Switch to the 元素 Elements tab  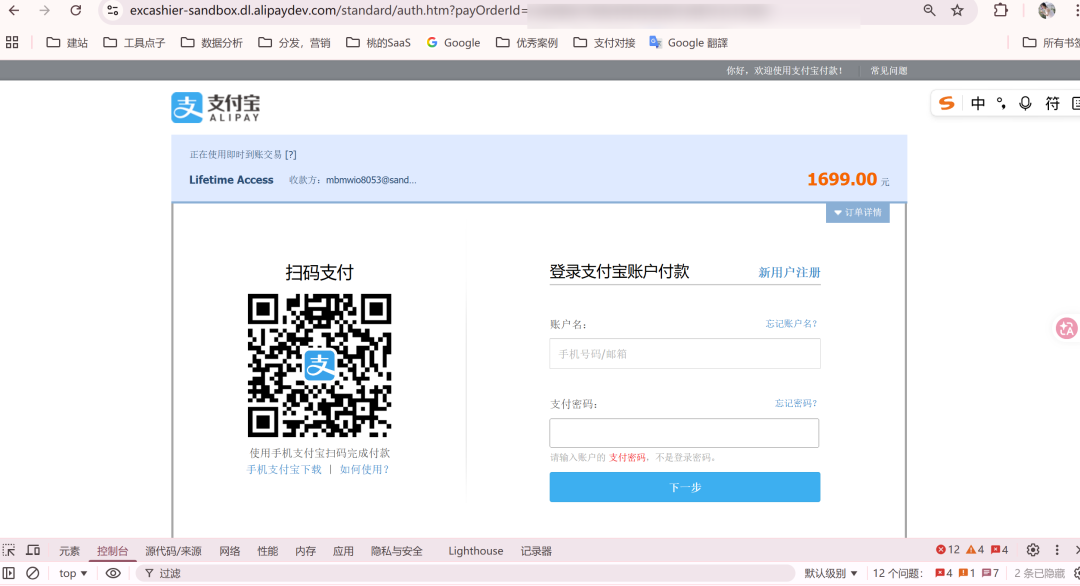point(68,550)
